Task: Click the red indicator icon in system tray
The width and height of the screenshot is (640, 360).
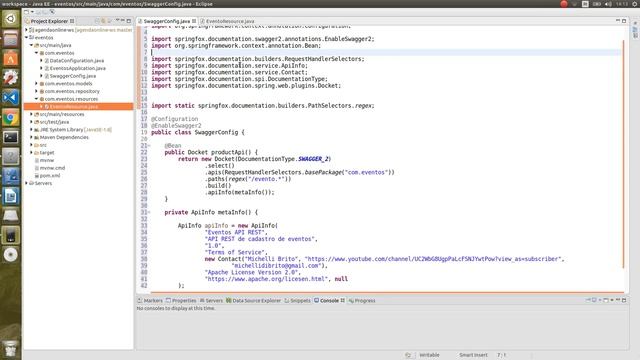Action: pos(564,4)
